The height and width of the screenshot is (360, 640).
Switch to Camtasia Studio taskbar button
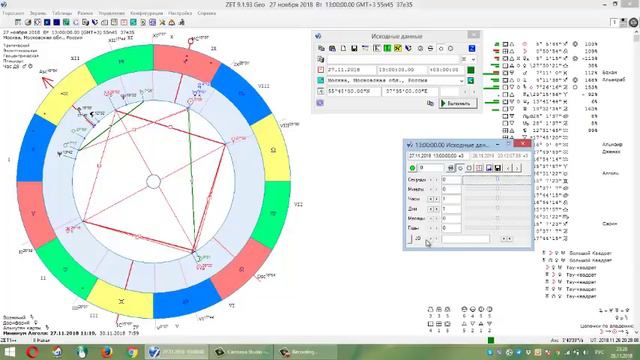click(x=241, y=351)
